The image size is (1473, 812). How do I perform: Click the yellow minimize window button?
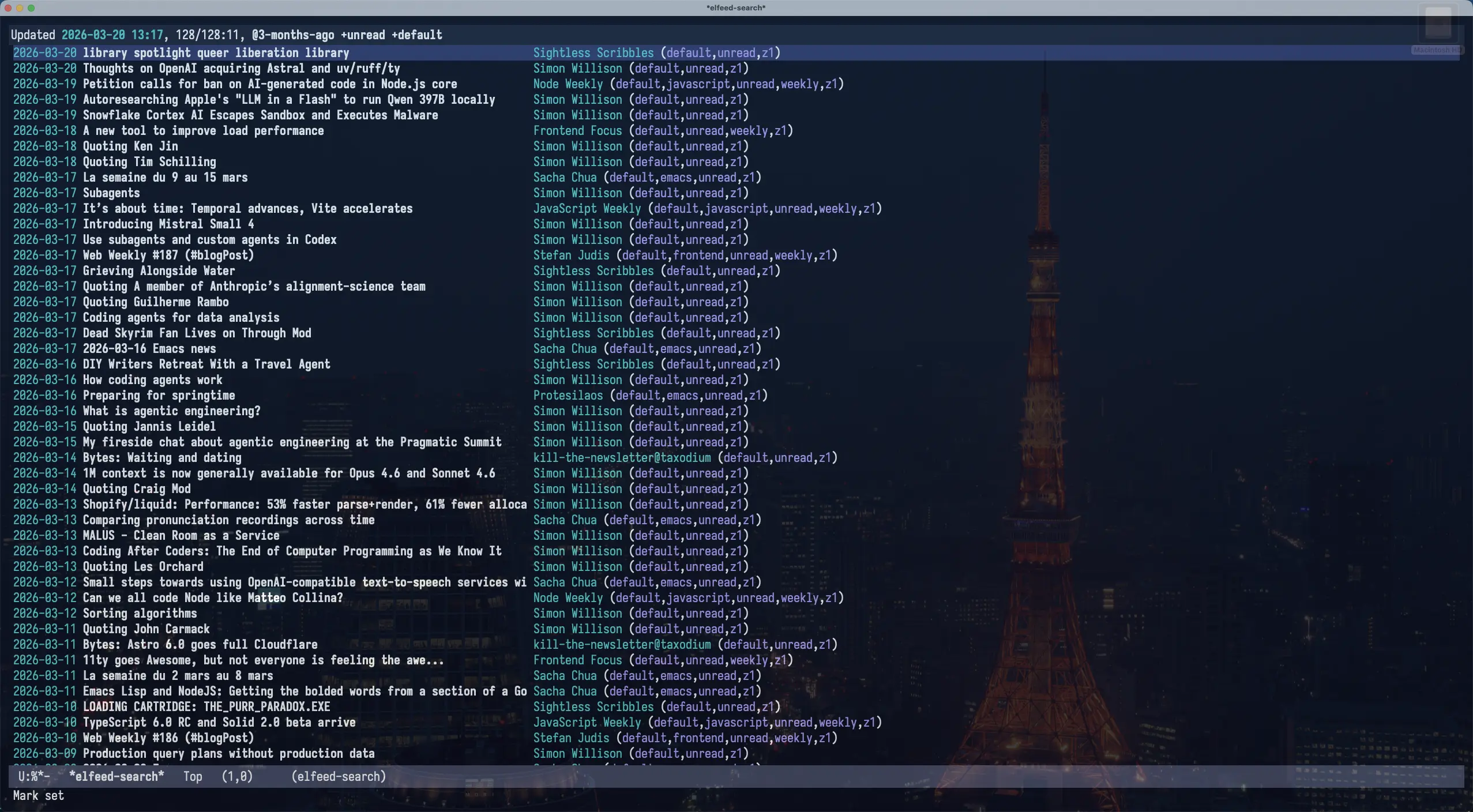pyautogui.click(x=20, y=7)
